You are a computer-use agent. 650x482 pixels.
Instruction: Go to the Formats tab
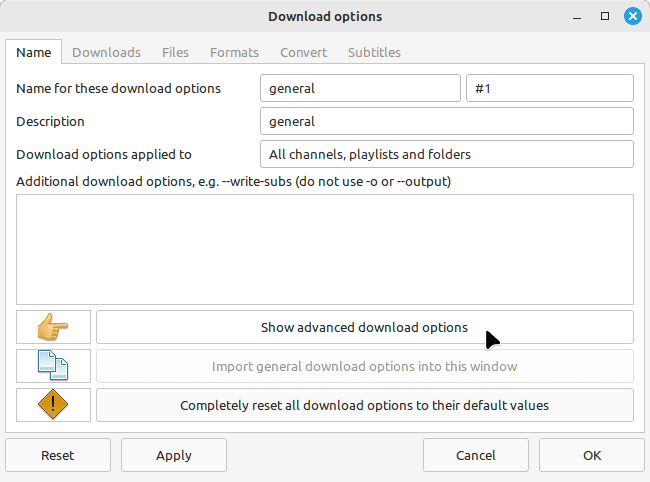click(234, 52)
